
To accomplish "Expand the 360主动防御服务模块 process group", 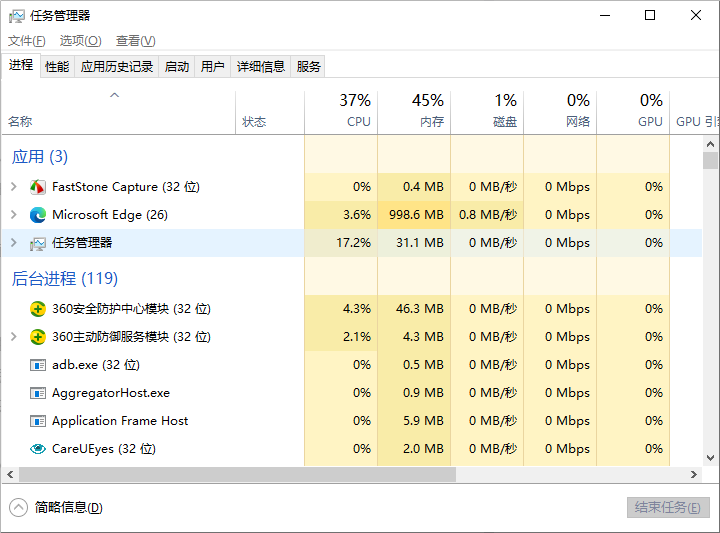I will coord(14,337).
